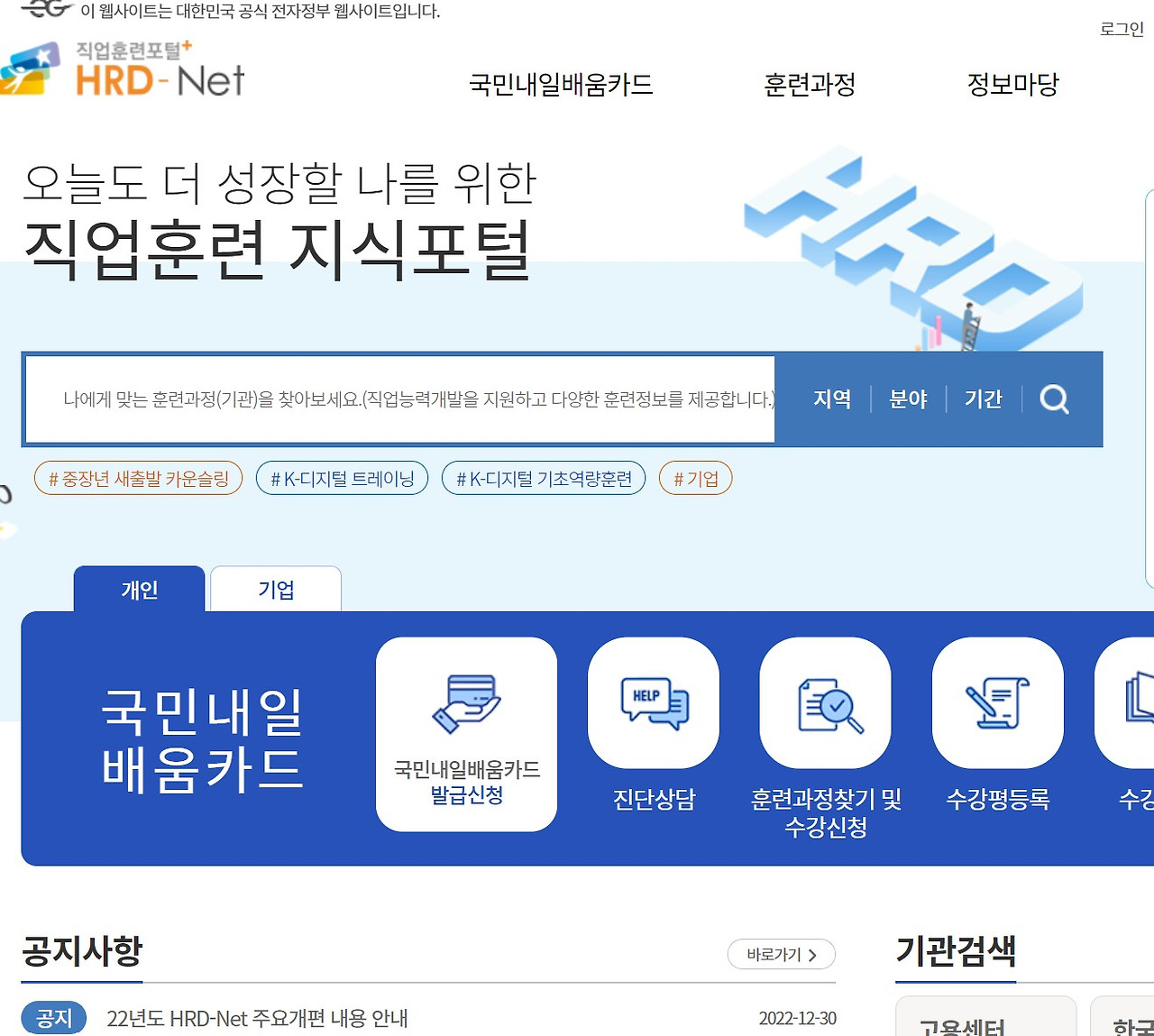
Task: Switch to the 기업 tab
Action: click(x=275, y=589)
